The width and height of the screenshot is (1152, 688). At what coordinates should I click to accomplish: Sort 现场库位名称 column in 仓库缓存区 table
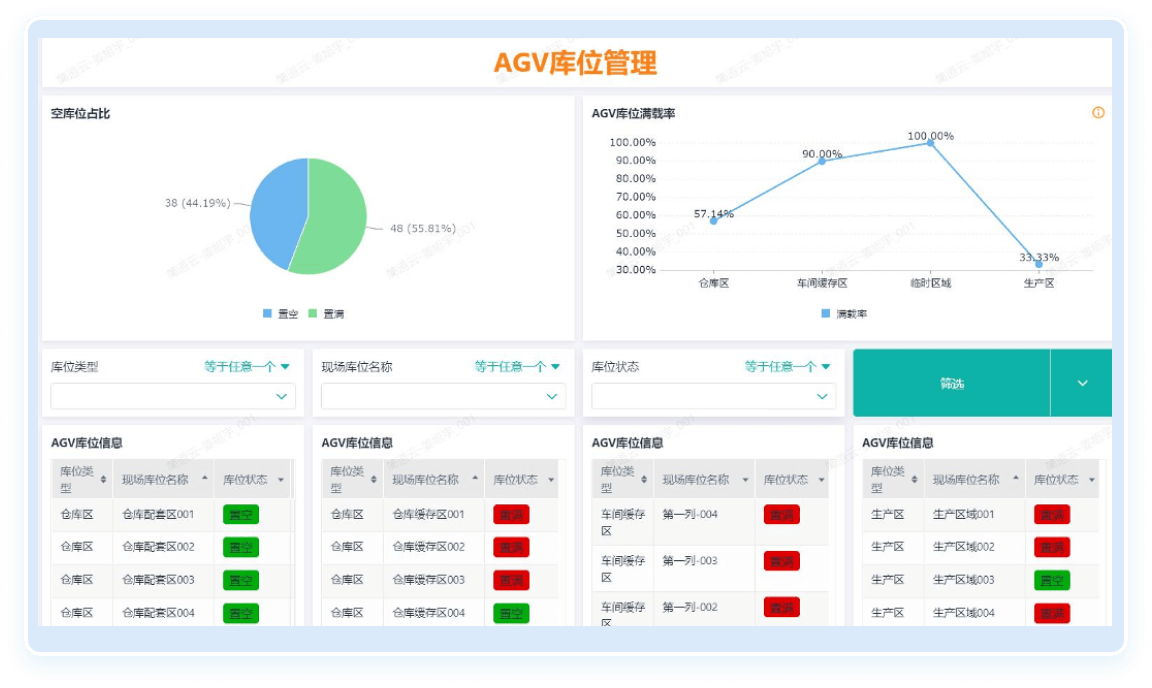click(475, 480)
